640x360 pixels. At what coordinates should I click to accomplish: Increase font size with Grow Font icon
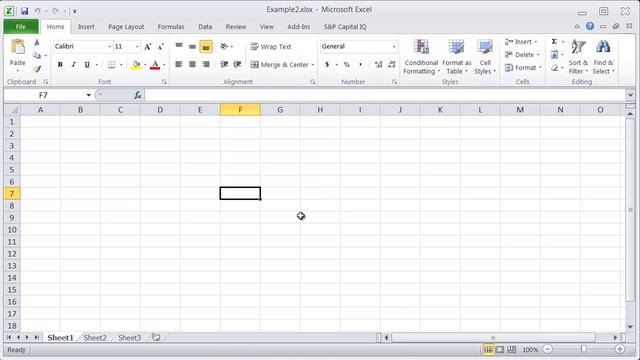(x=148, y=47)
